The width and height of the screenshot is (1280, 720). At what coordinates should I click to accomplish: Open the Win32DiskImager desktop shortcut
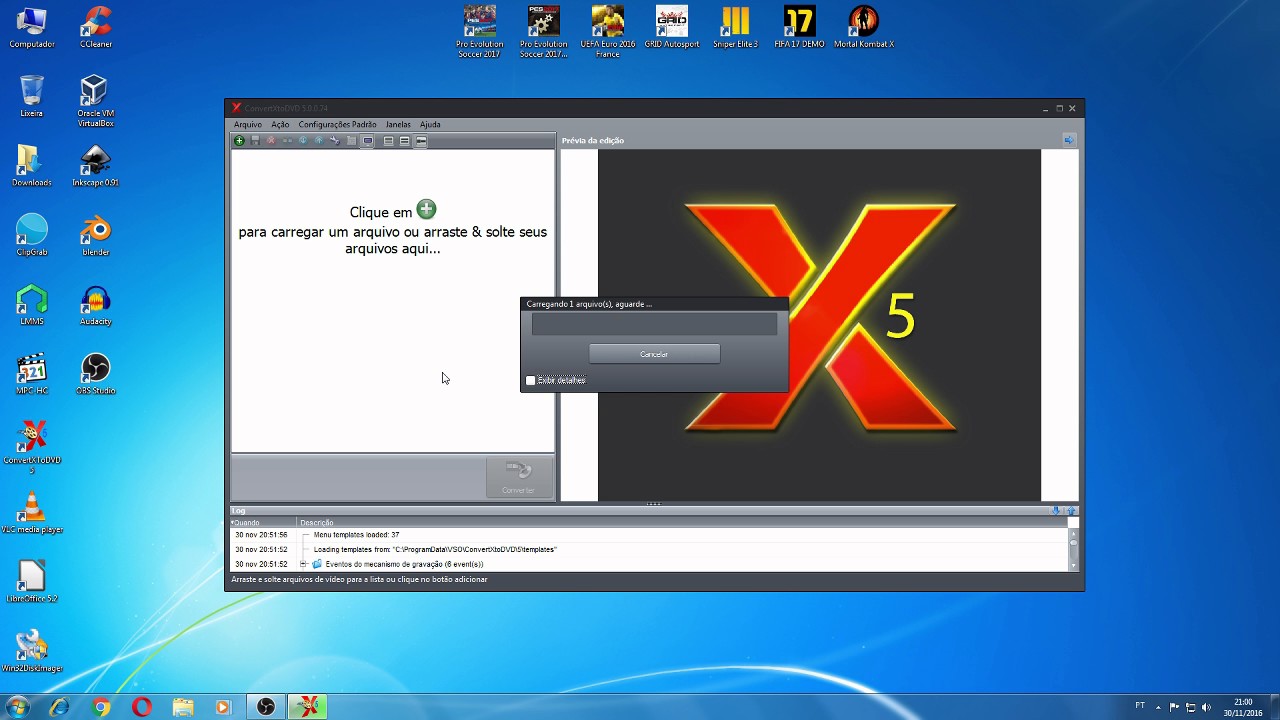click(32, 650)
